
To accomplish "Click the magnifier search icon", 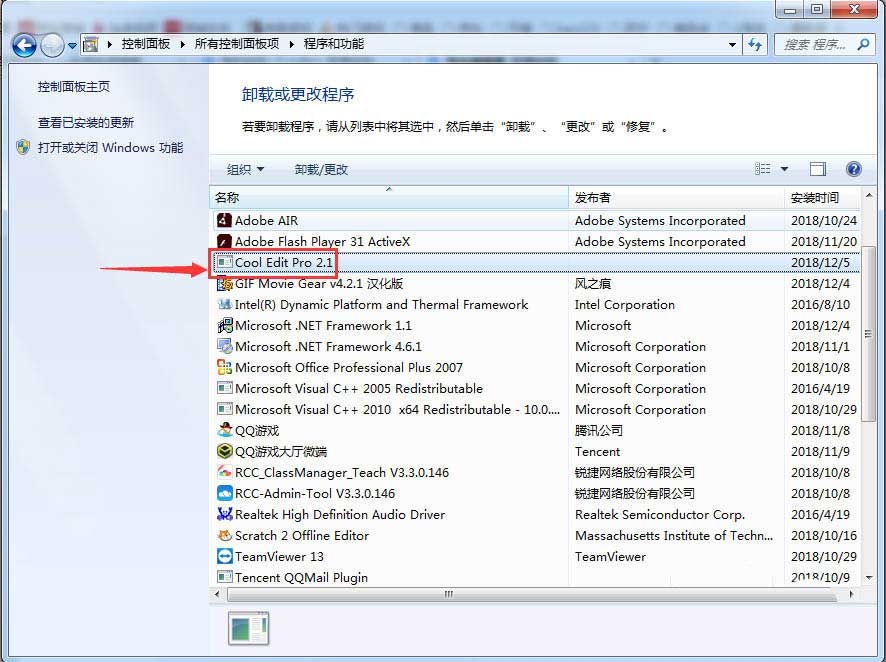I will pyautogui.click(x=863, y=44).
